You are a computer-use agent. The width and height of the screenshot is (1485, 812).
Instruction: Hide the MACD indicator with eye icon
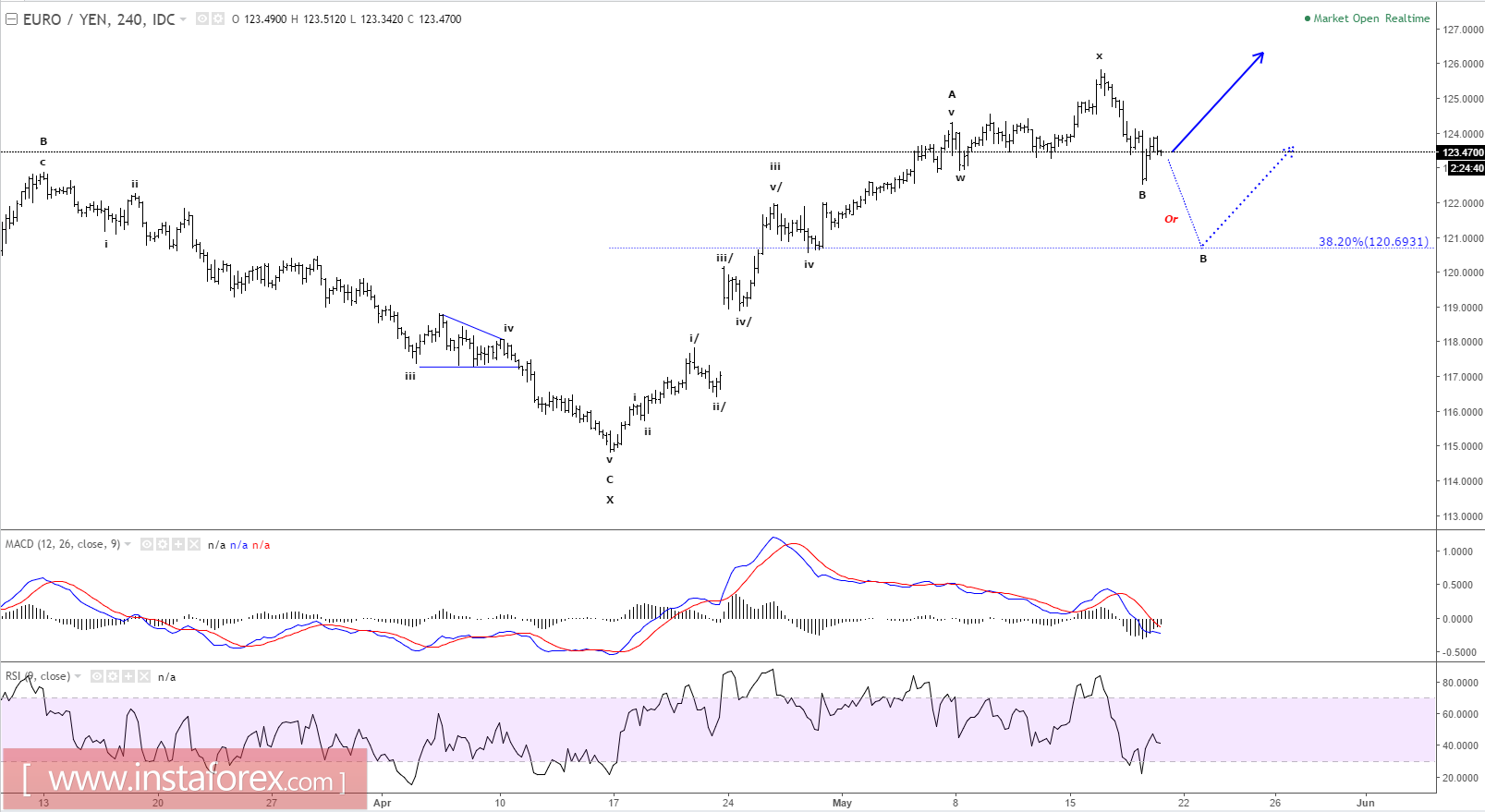point(146,544)
